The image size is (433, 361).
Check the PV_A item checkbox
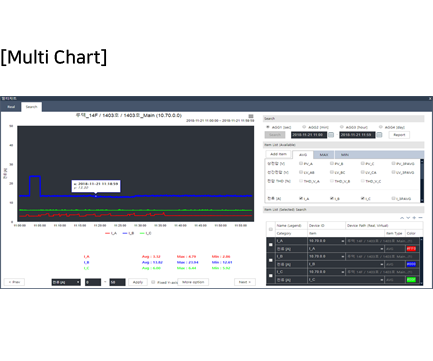301,163
